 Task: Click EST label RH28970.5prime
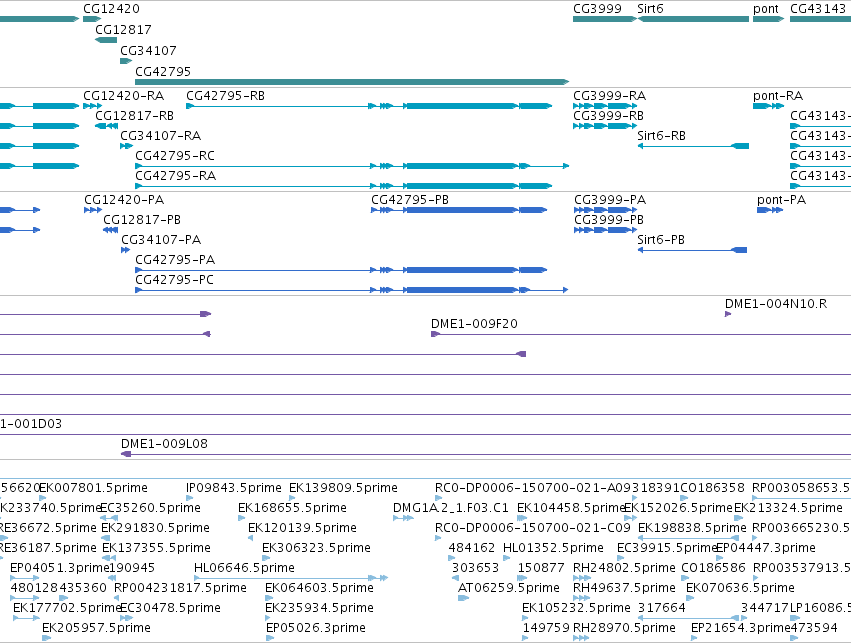[624, 628]
